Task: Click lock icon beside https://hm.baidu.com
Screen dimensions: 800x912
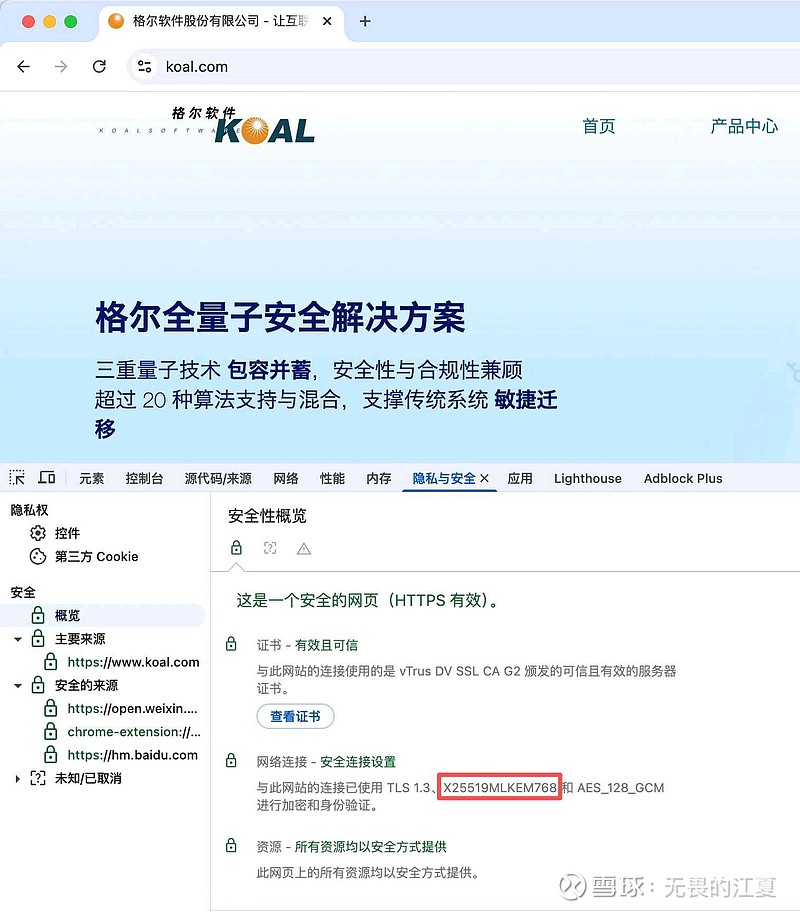Action: point(51,754)
